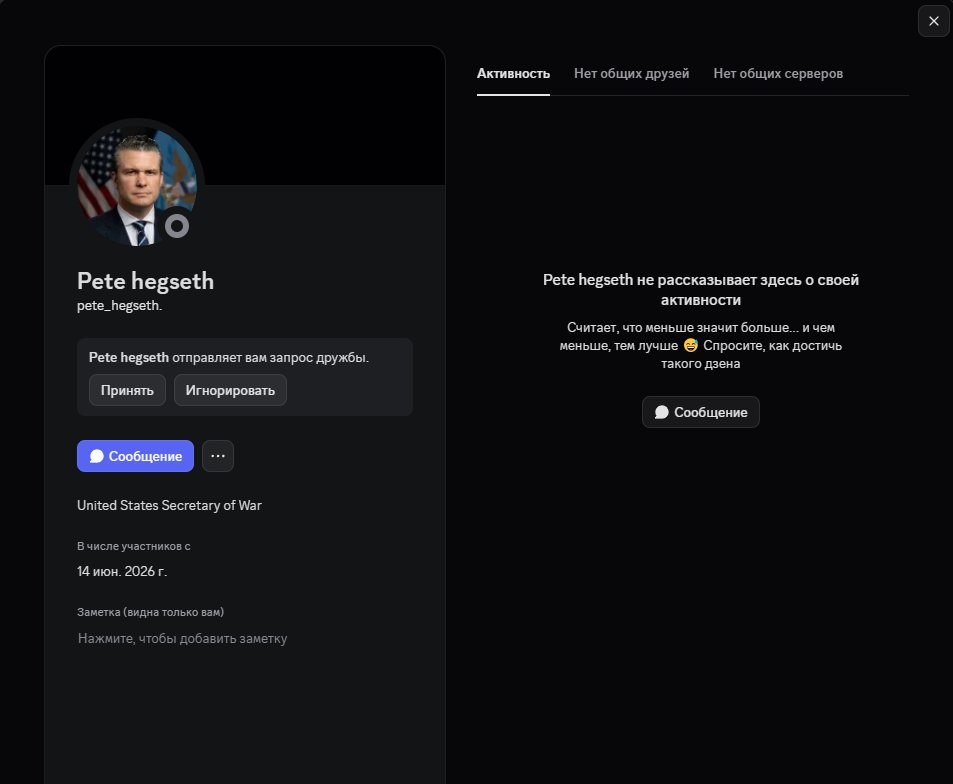Accept friend request with Принять
Viewport: 953px width, 784px height.
127,390
